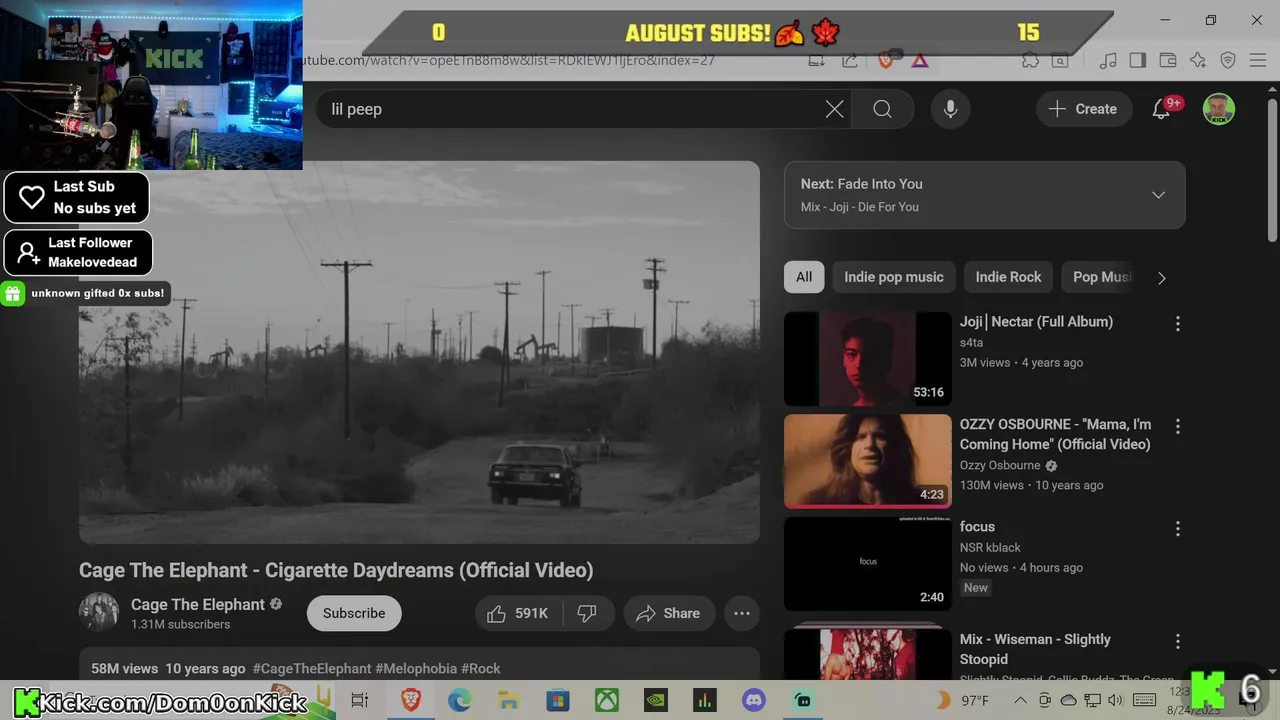Screen dimensions: 1280x720
Task: Select the All filter chip
Action: (804, 277)
